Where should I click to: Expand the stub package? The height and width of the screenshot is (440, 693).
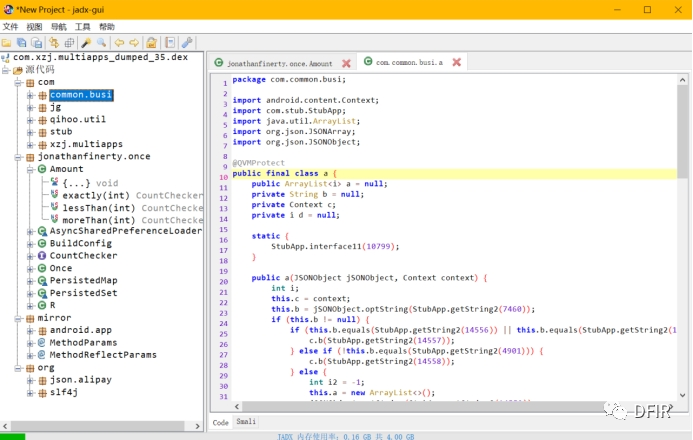click(x=30, y=132)
